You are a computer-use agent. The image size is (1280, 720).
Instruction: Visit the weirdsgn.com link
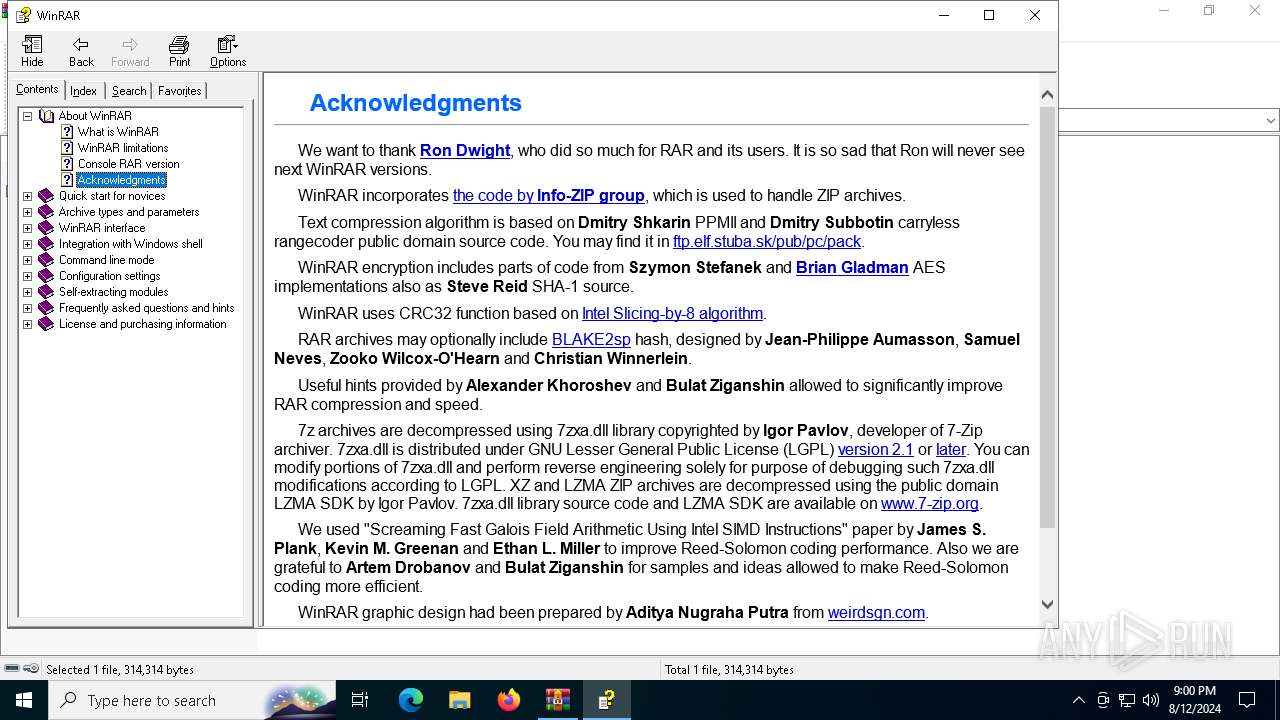click(x=876, y=612)
